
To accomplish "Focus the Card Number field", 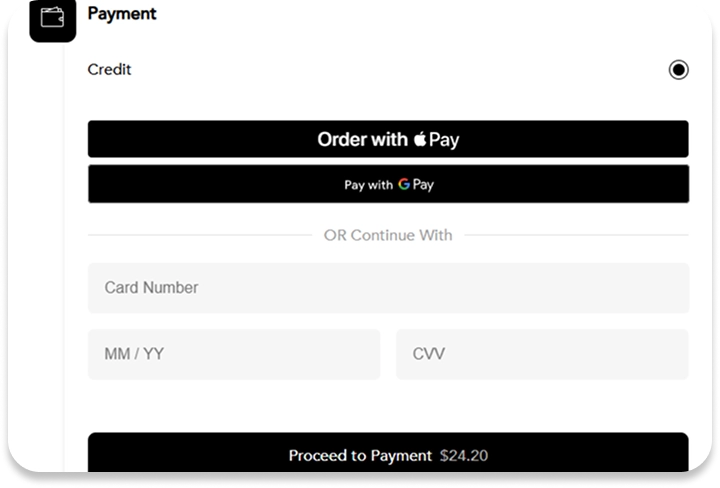I will (388, 288).
